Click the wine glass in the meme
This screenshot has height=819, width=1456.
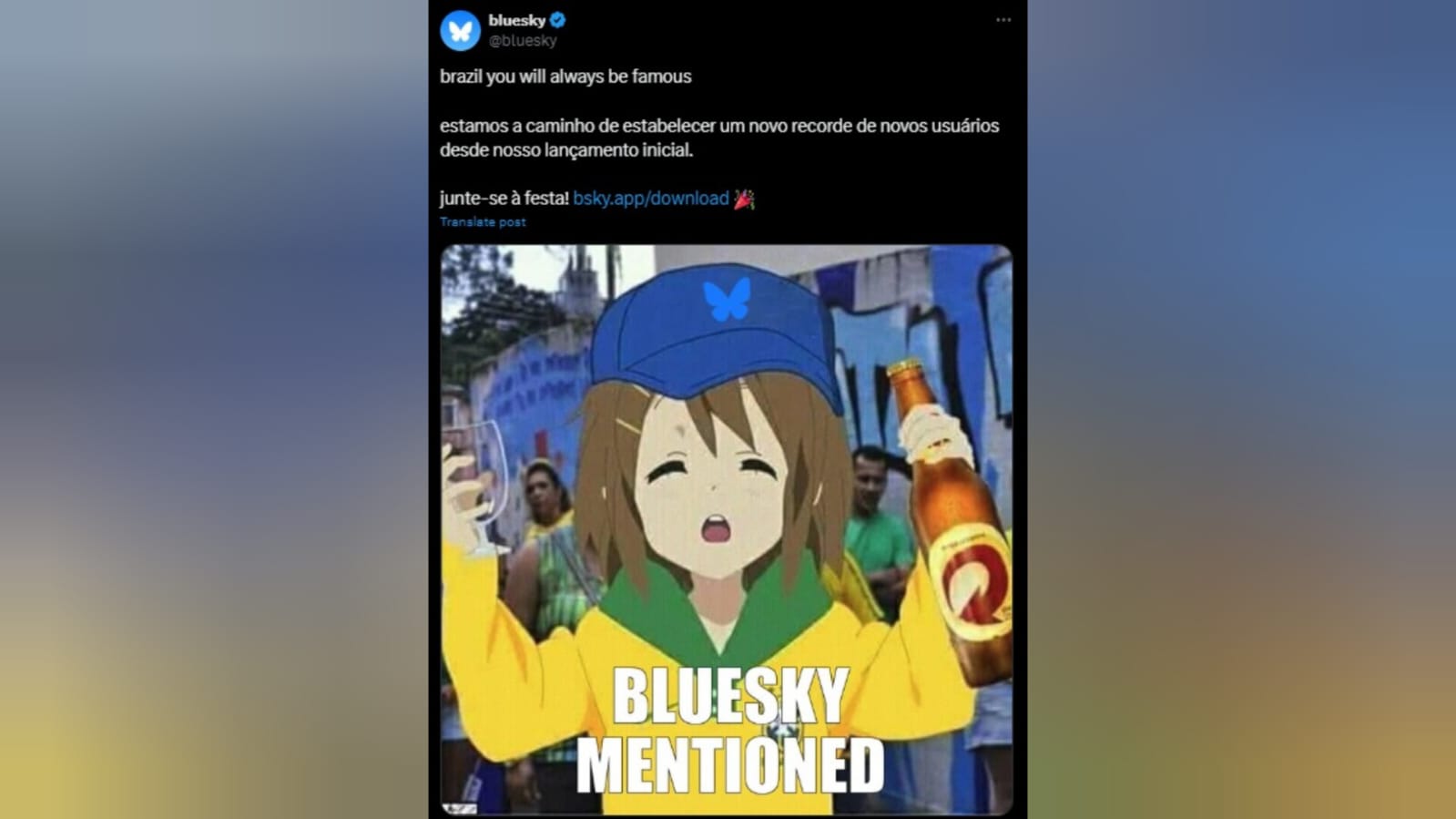point(478,483)
